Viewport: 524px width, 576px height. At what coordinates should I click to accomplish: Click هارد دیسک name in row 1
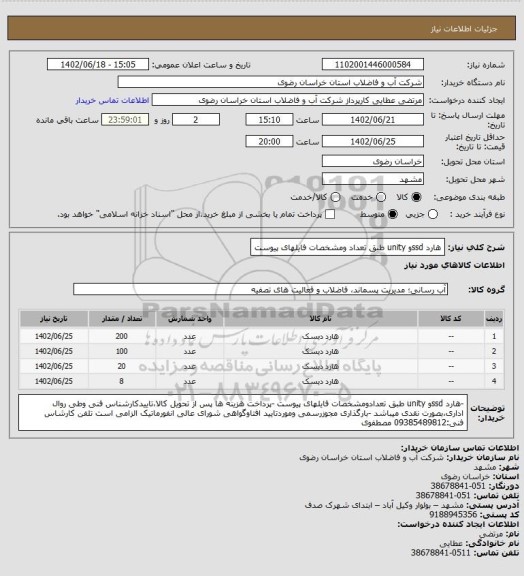320,336
